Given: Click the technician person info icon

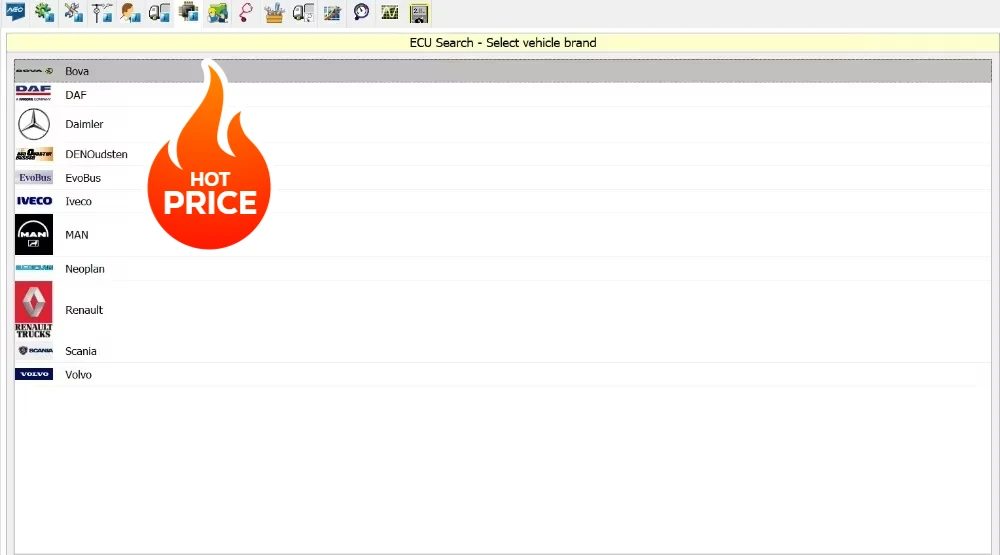Looking at the screenshot, I should pyautogui.click(x=131, y=12).
